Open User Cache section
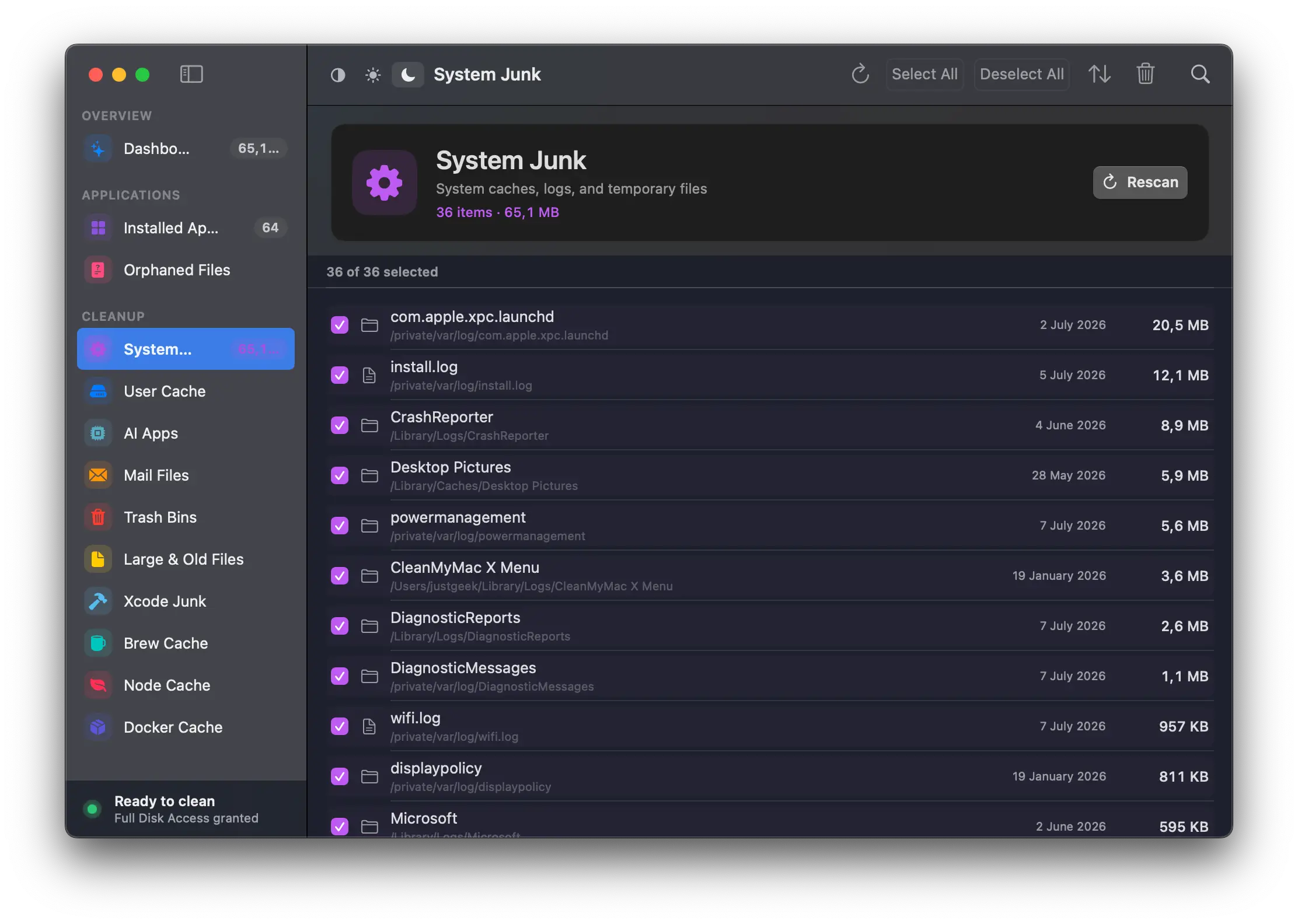Viewport: 1298px width, 924px height. click(186, 391)
